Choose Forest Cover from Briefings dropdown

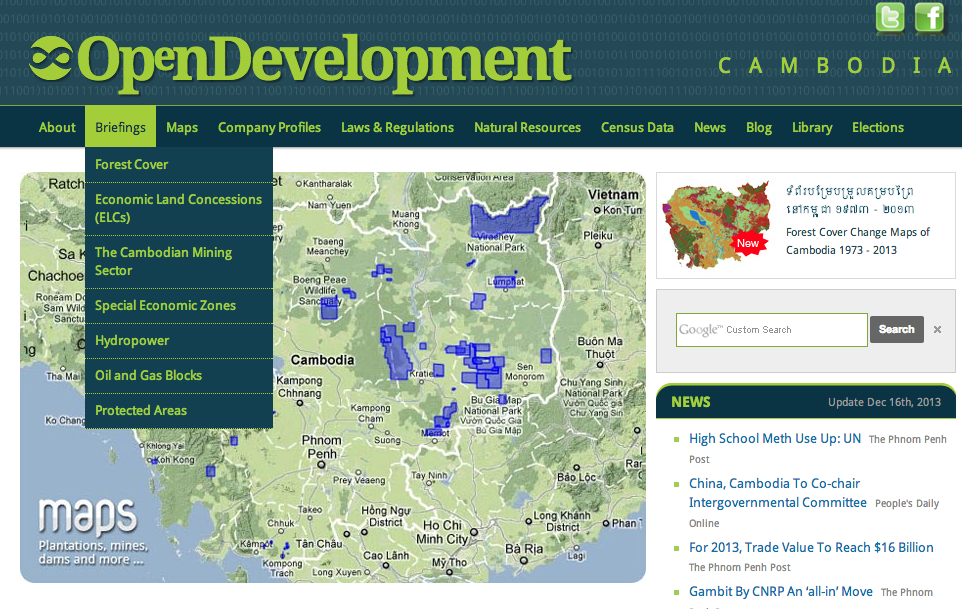pos(179,164)
